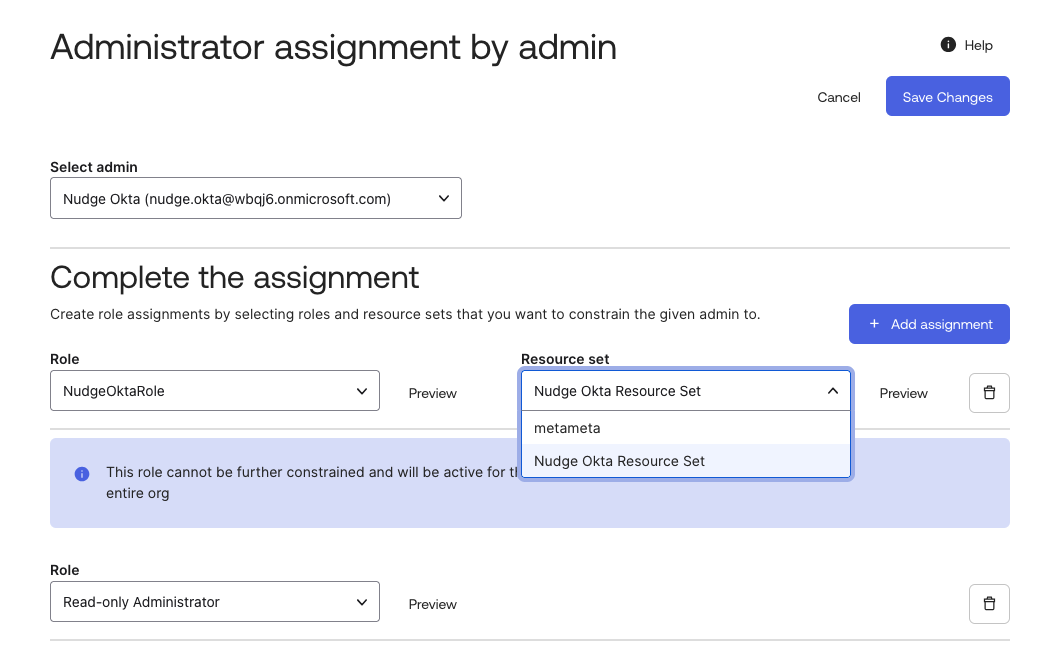Click the Help info icon
1038x668 pixels.
pyautogui.click(x=948, y=45)
